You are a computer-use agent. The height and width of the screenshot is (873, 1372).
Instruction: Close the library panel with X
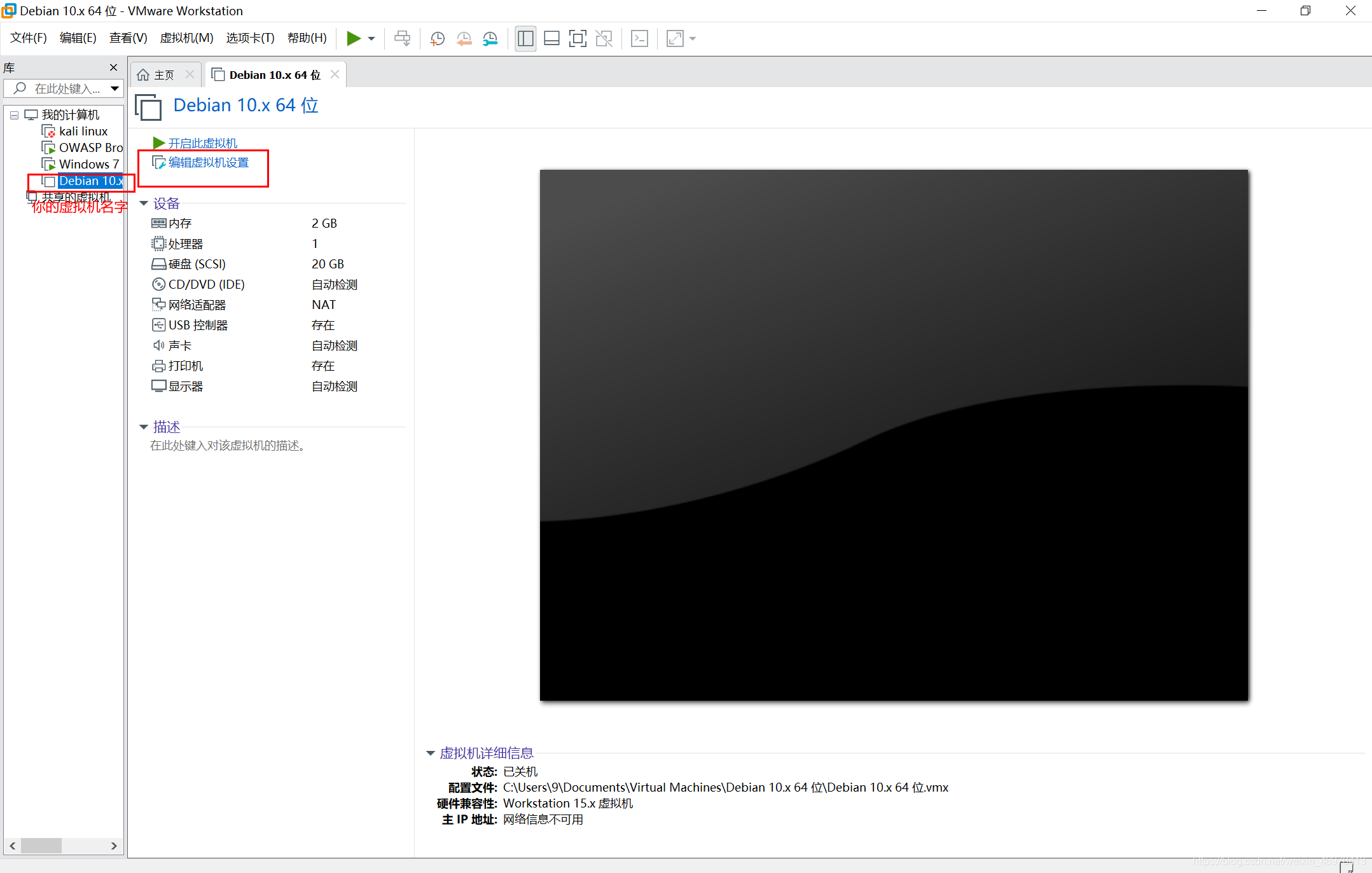[113, 67]
